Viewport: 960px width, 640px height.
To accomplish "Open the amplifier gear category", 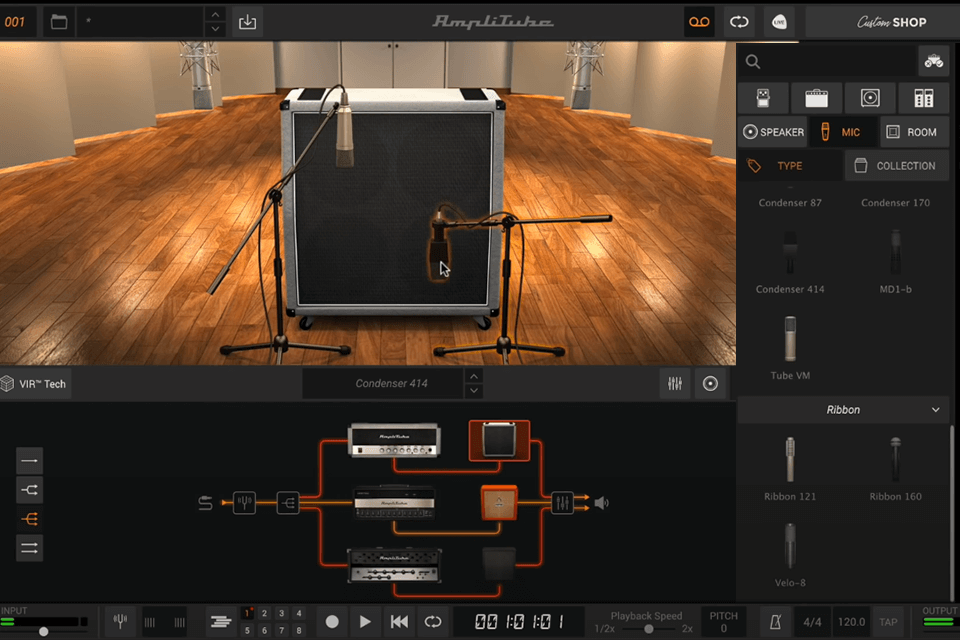I will tap(816, 97).
